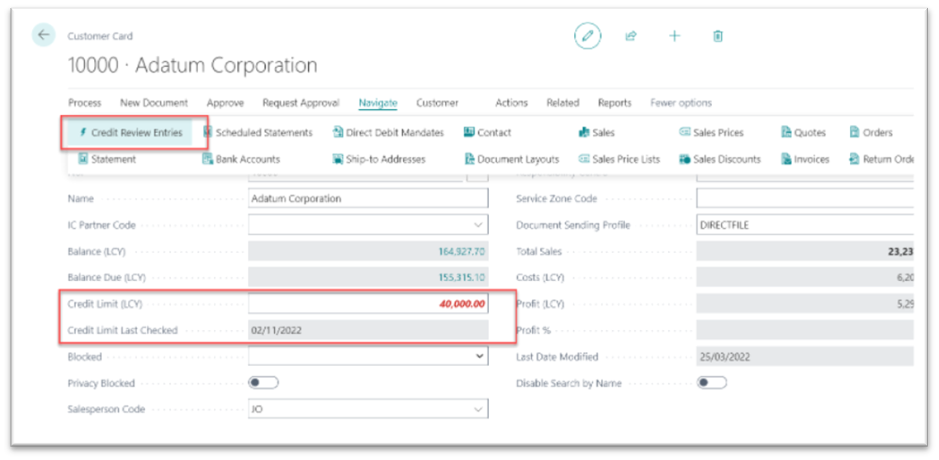Open Statement action

pyautogui.click(x=108, y=159)
